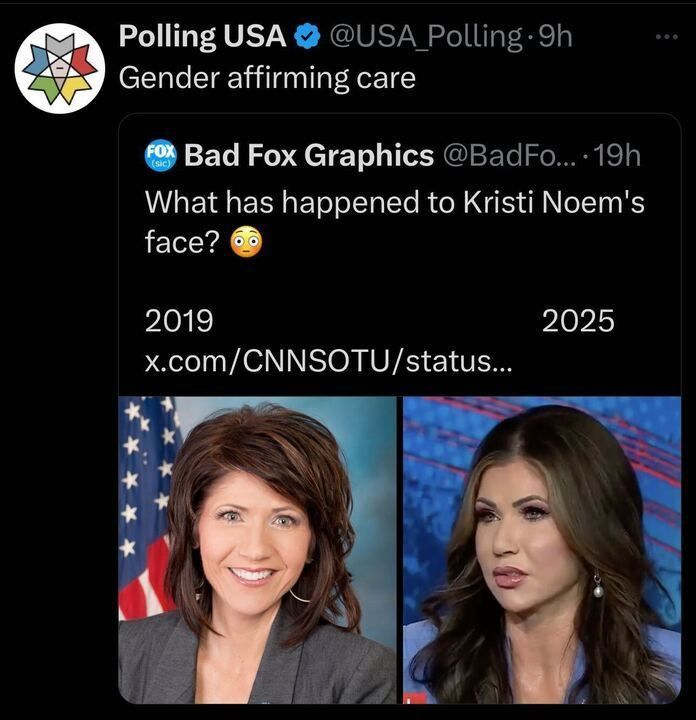
Task: Select the 'Gender affirming care' post text
Action: coord(267,78)
